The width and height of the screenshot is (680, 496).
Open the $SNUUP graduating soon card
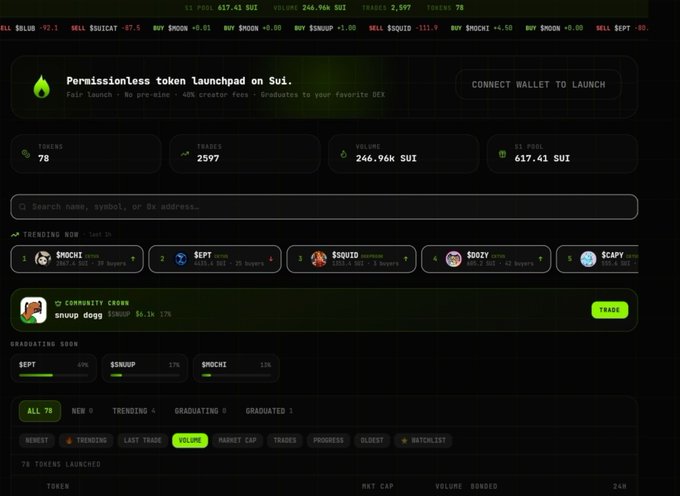pyautogui.click(x=145, y=369)
